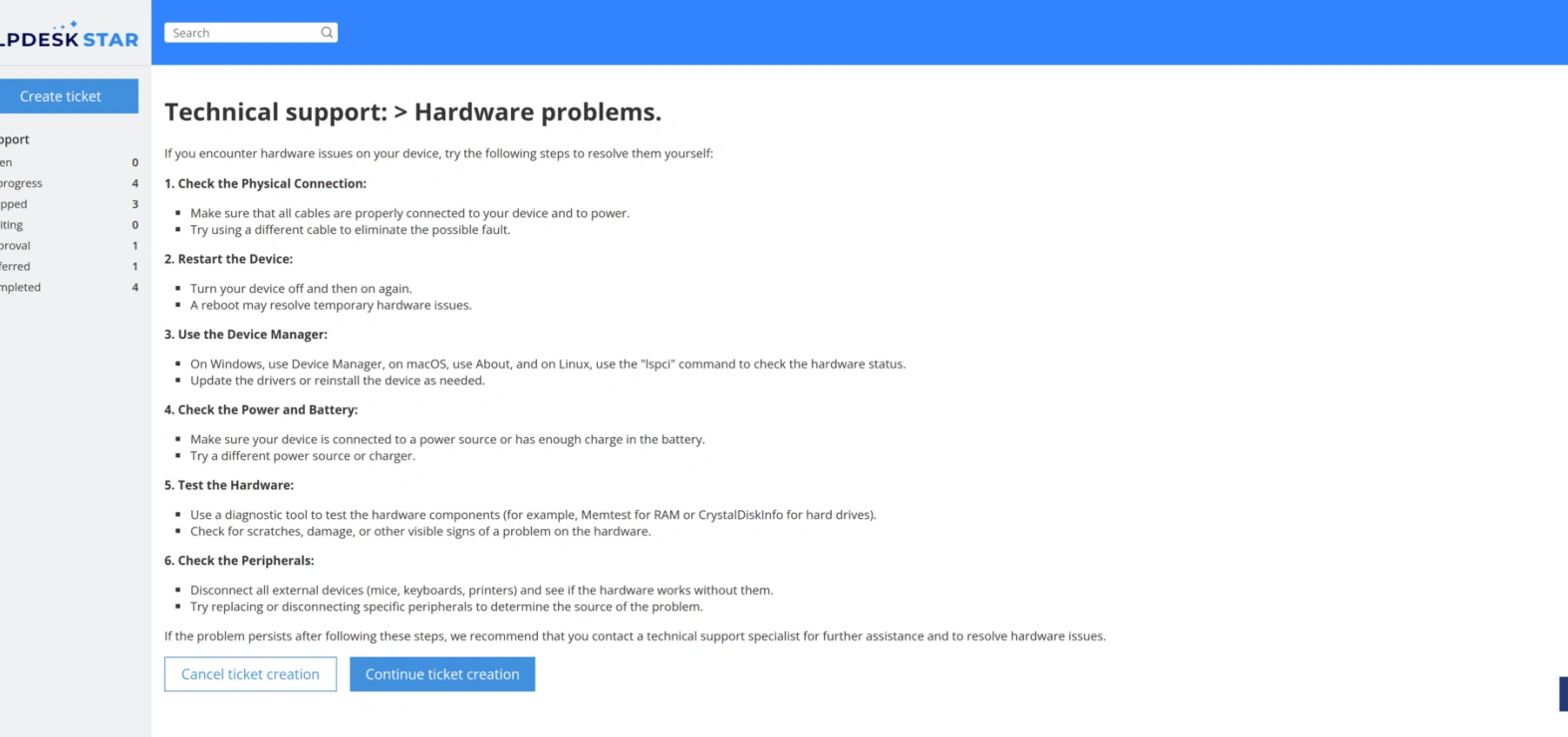Click '5. Test the Hardware:' heading
The image size is (1568, 737).
click(229, 486)
